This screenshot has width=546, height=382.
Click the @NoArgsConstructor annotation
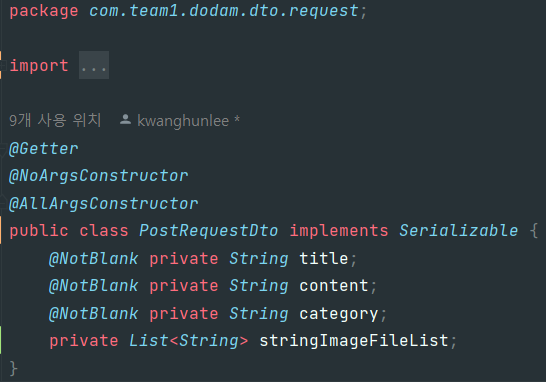click(99, 176)
